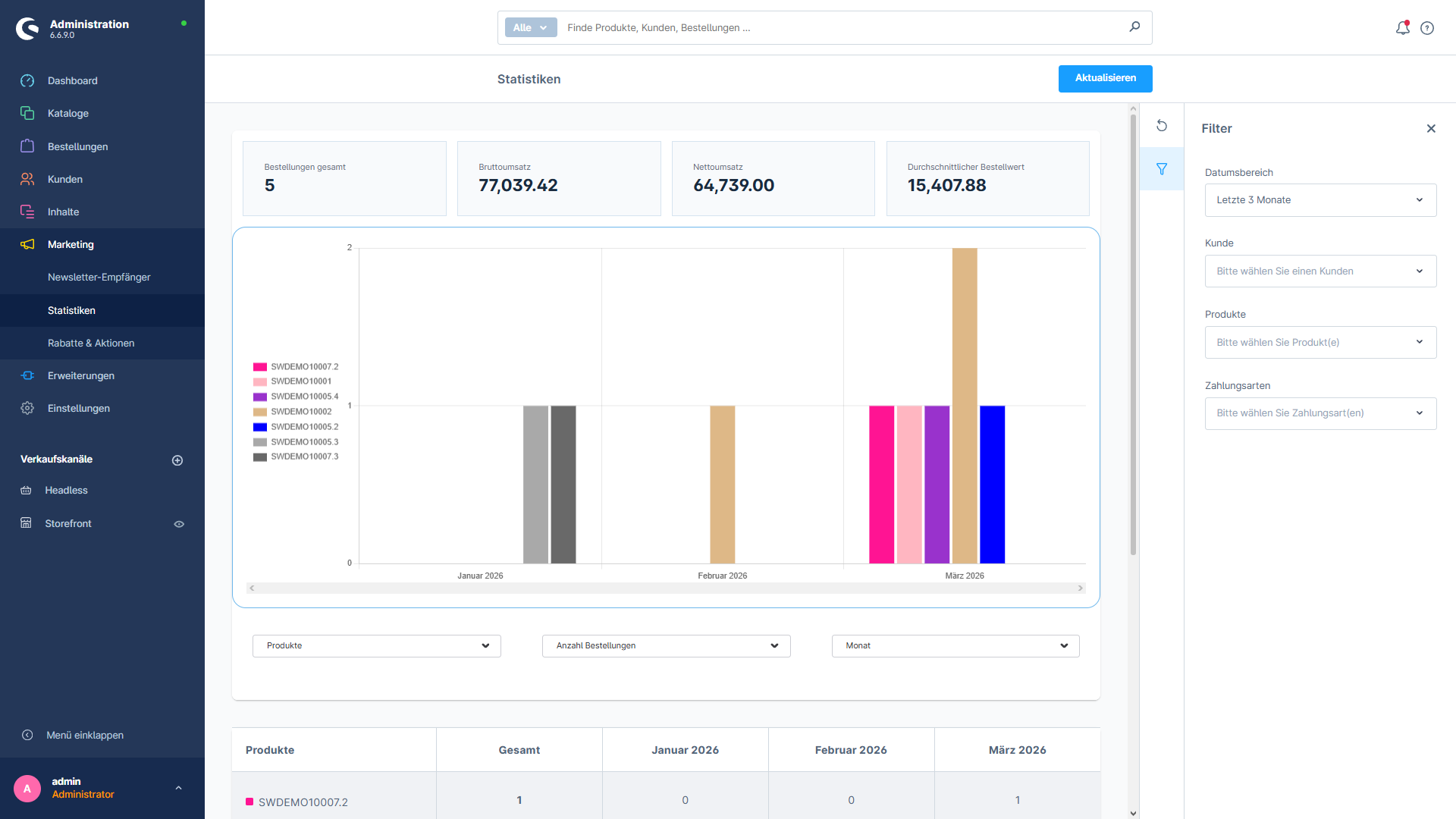Viewport: 1456px width, 819px height.
Task: Click the notification bell icon
Action: pos(1402,27)
